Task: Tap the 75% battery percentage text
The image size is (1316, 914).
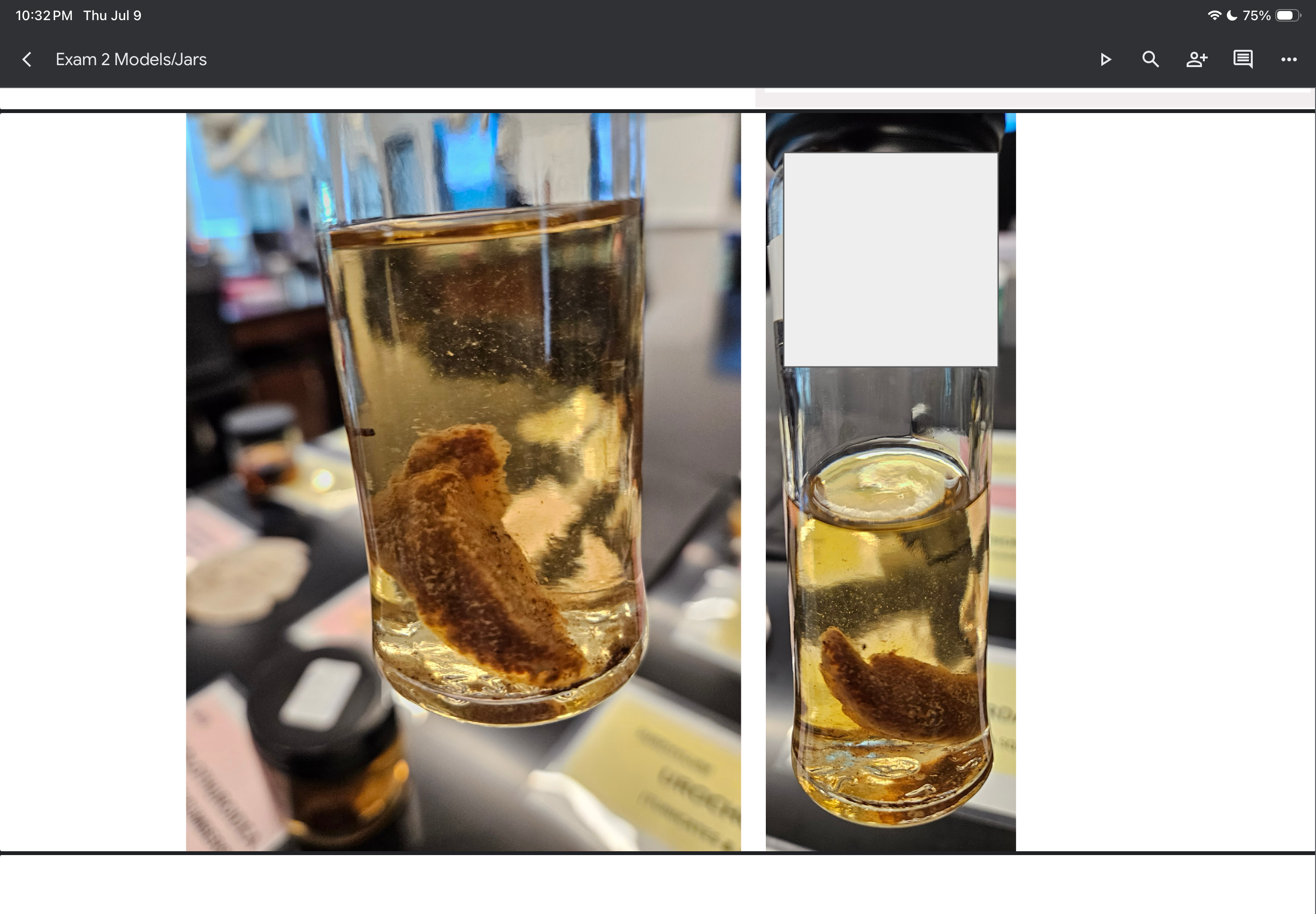Action: (x=1257, y=15)
